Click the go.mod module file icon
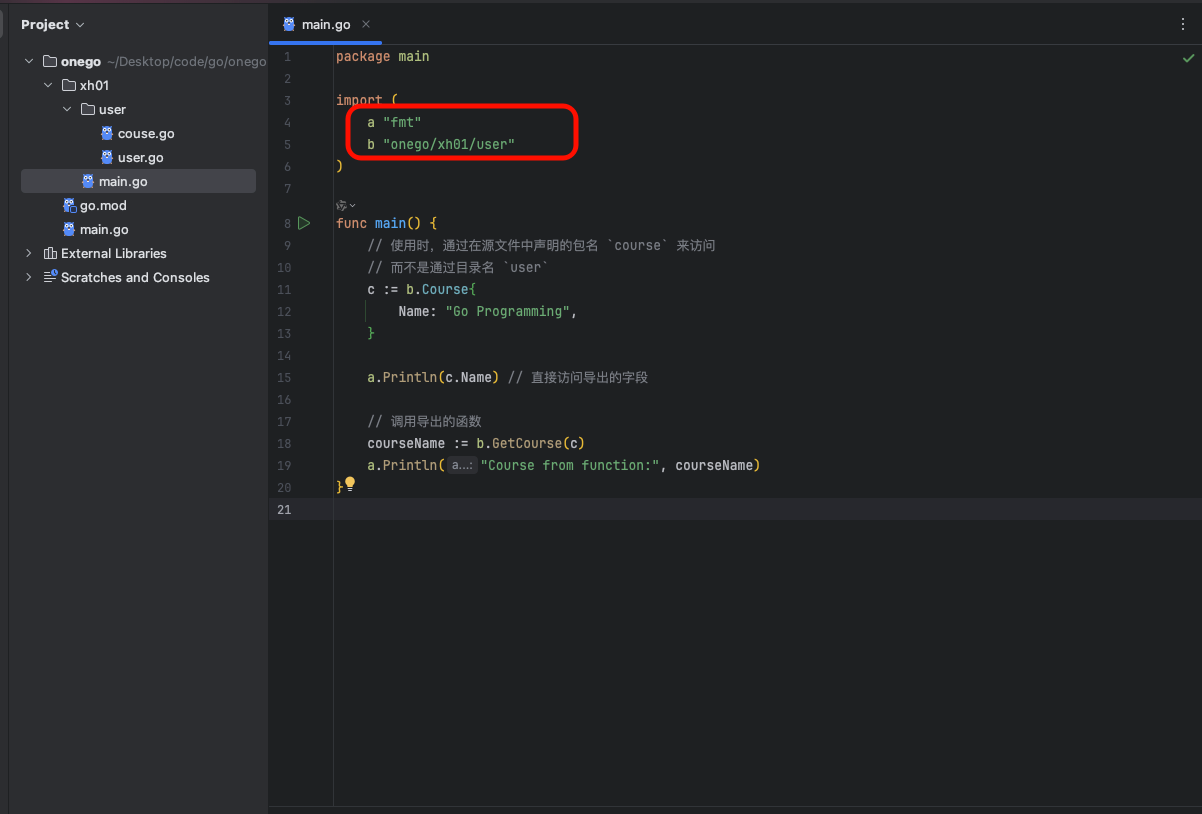This screenshot has height=814, width=1202. tap(69, 205)
